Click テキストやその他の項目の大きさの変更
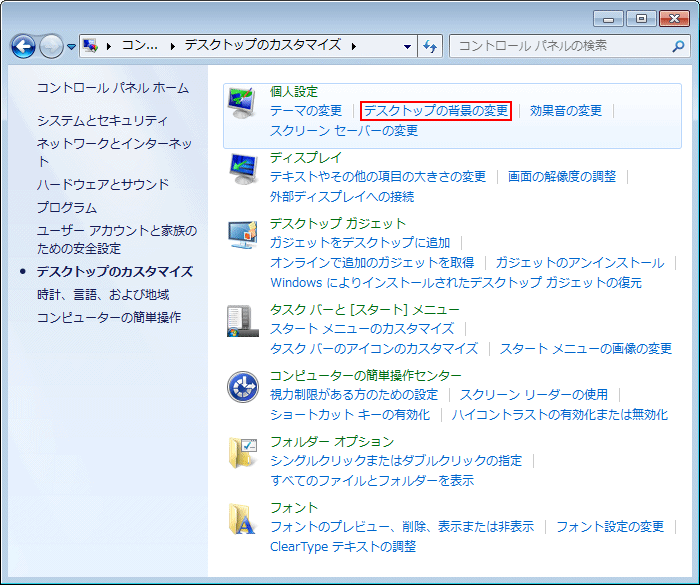 (x=378, y=176)
